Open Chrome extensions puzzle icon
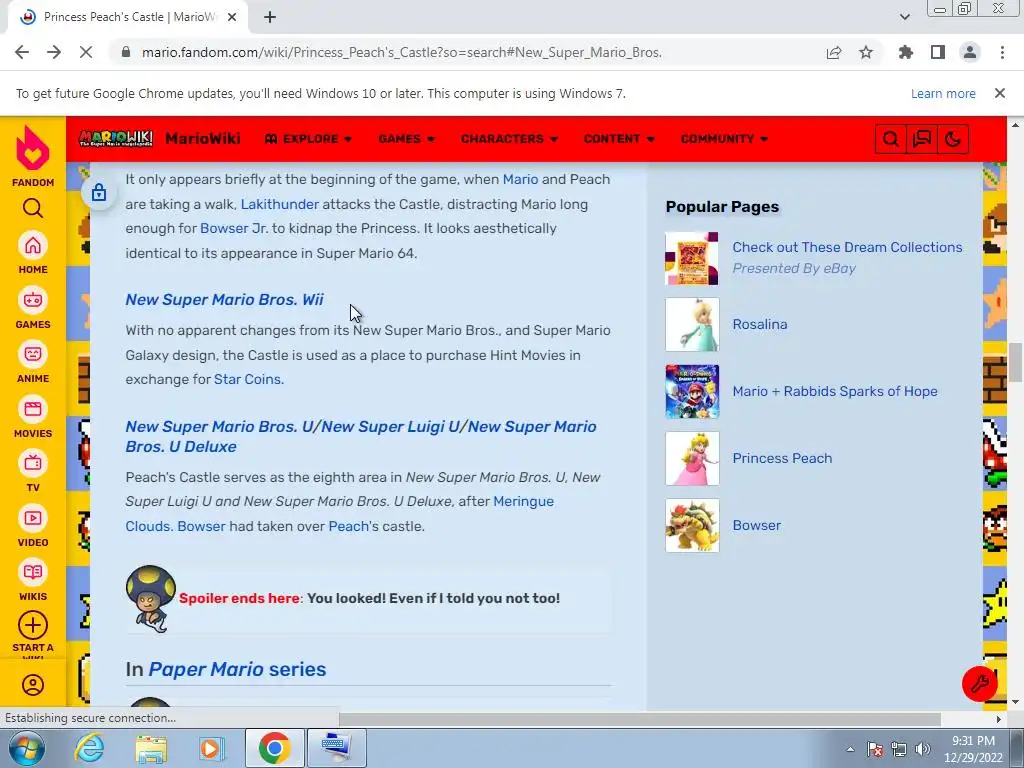1024x768 pixels. (906, 52)
